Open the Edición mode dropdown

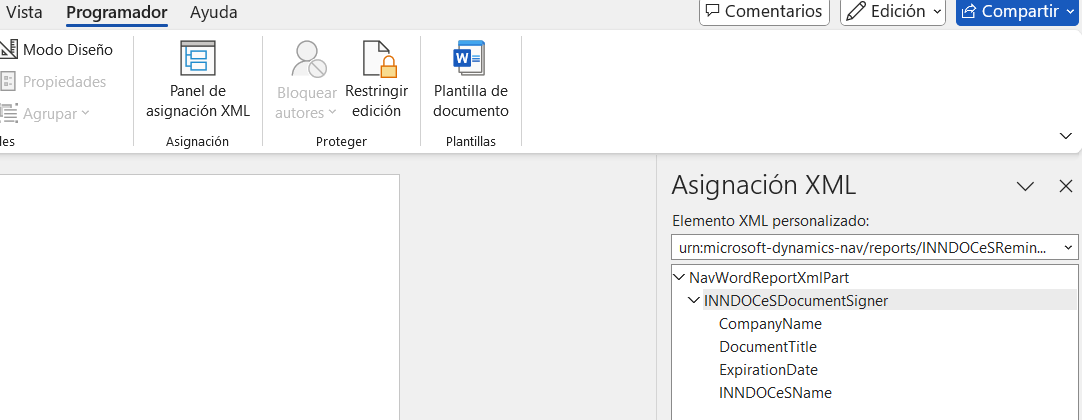[x=892, y=12]
